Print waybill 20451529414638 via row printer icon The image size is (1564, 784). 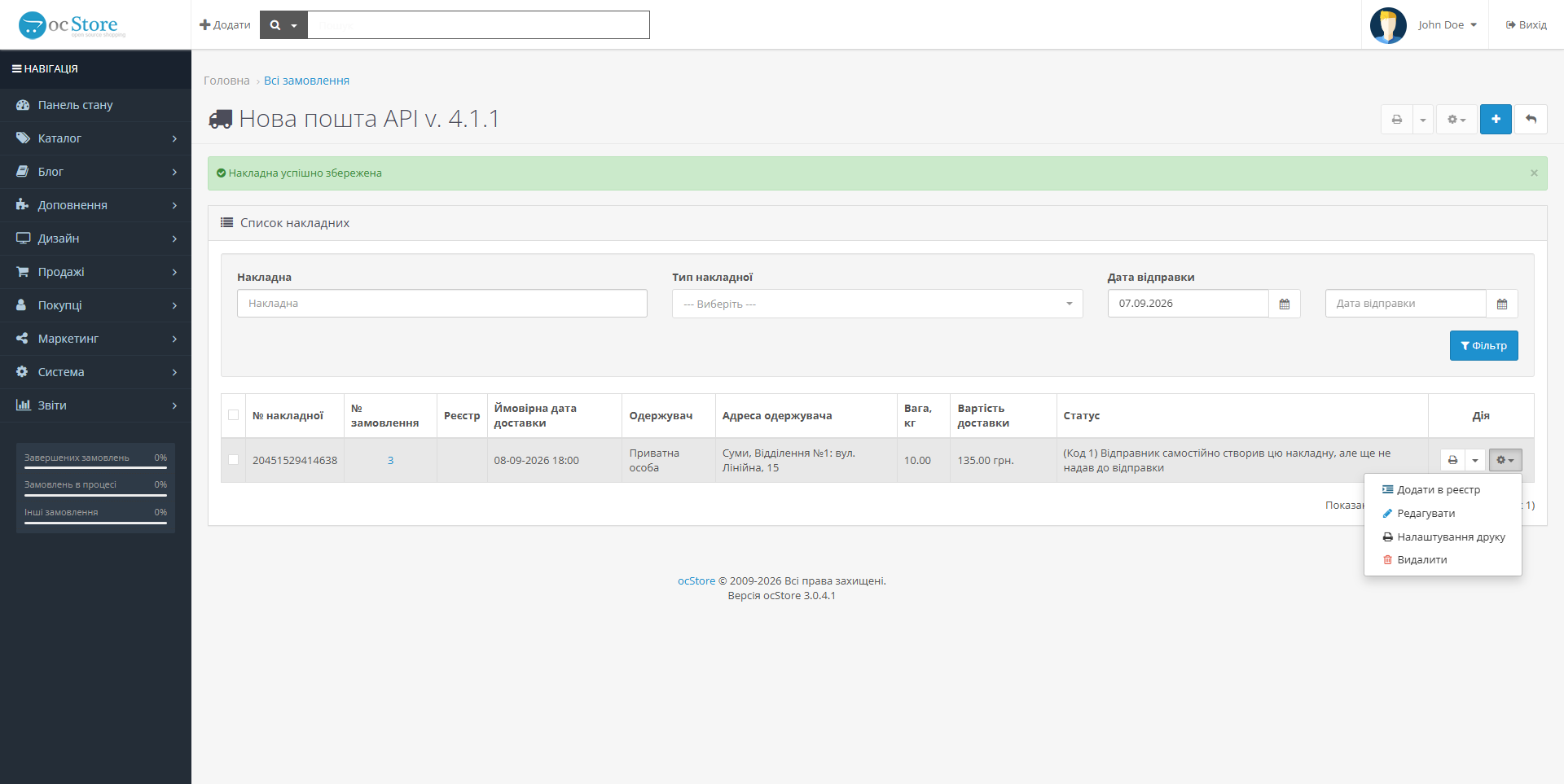1452,461
